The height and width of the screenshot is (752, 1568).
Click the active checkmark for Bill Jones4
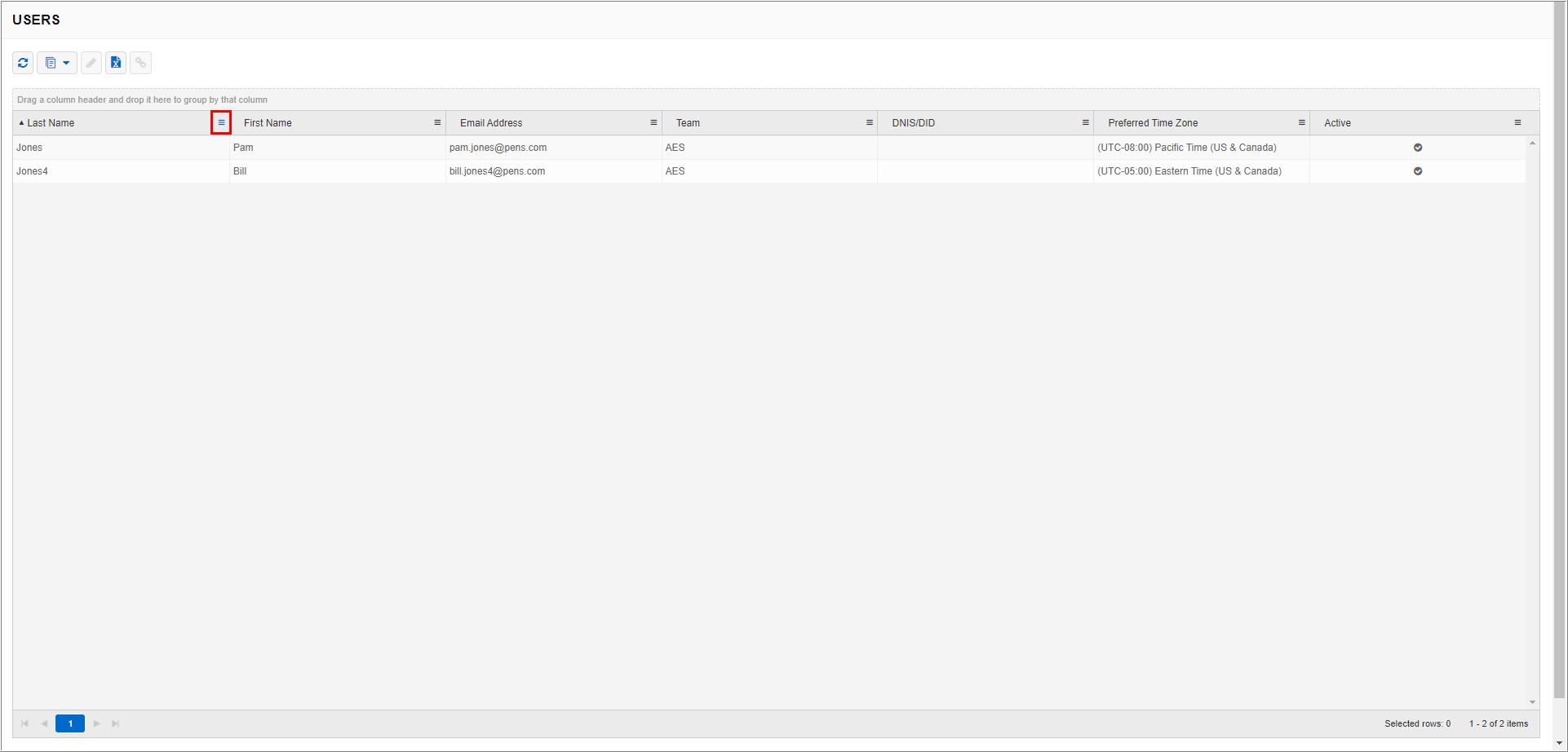pyautogui.click(x=1417, y=171)
